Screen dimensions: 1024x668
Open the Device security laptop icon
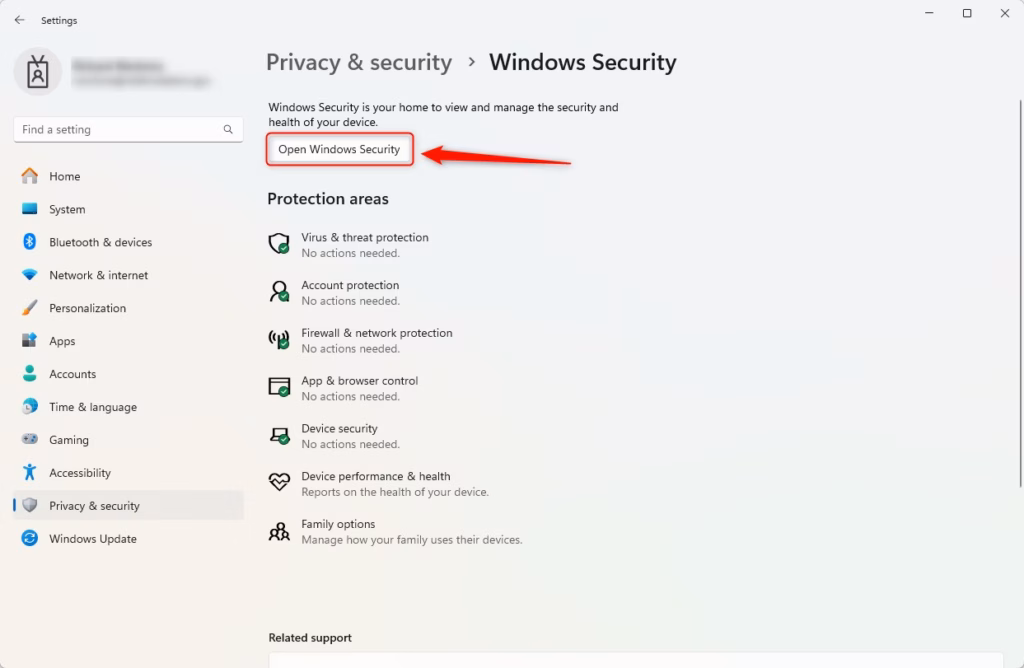tap(279, 435)
